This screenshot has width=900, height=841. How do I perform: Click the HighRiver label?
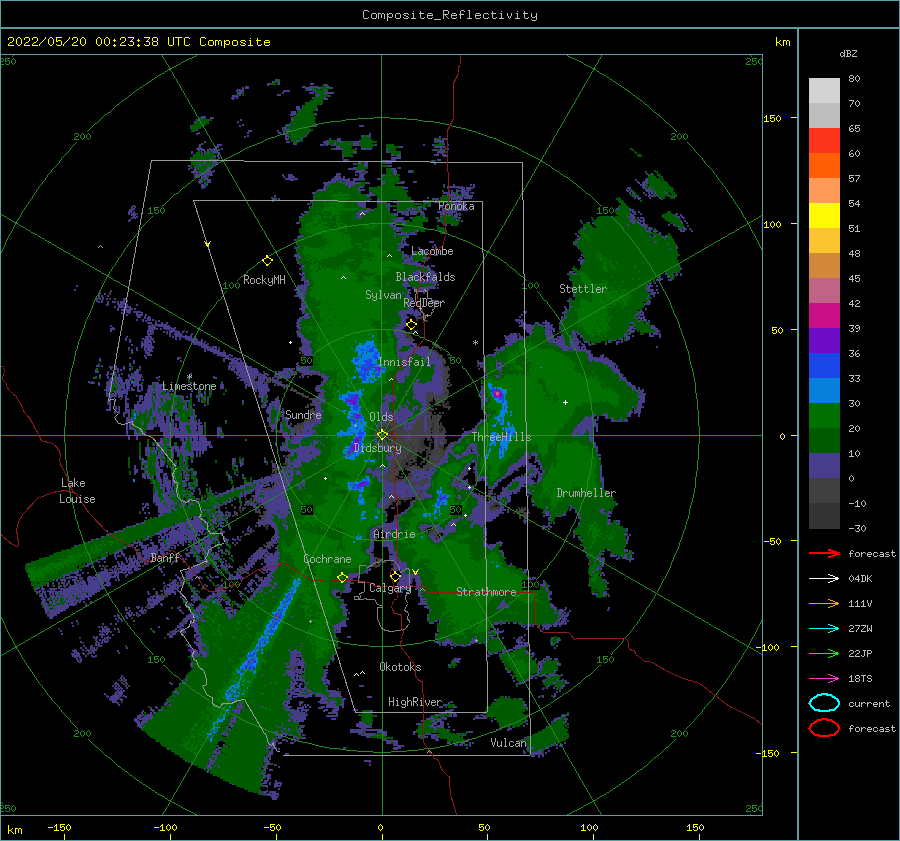[x=415, y=702]
